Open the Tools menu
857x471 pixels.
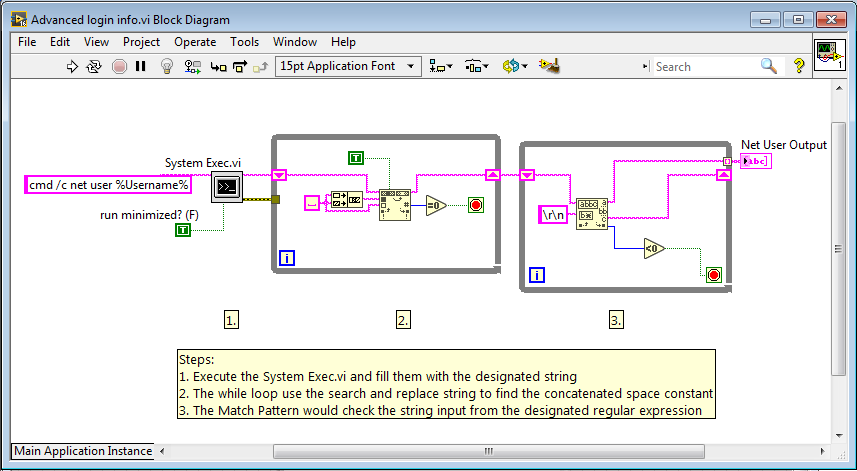[244, 42]
